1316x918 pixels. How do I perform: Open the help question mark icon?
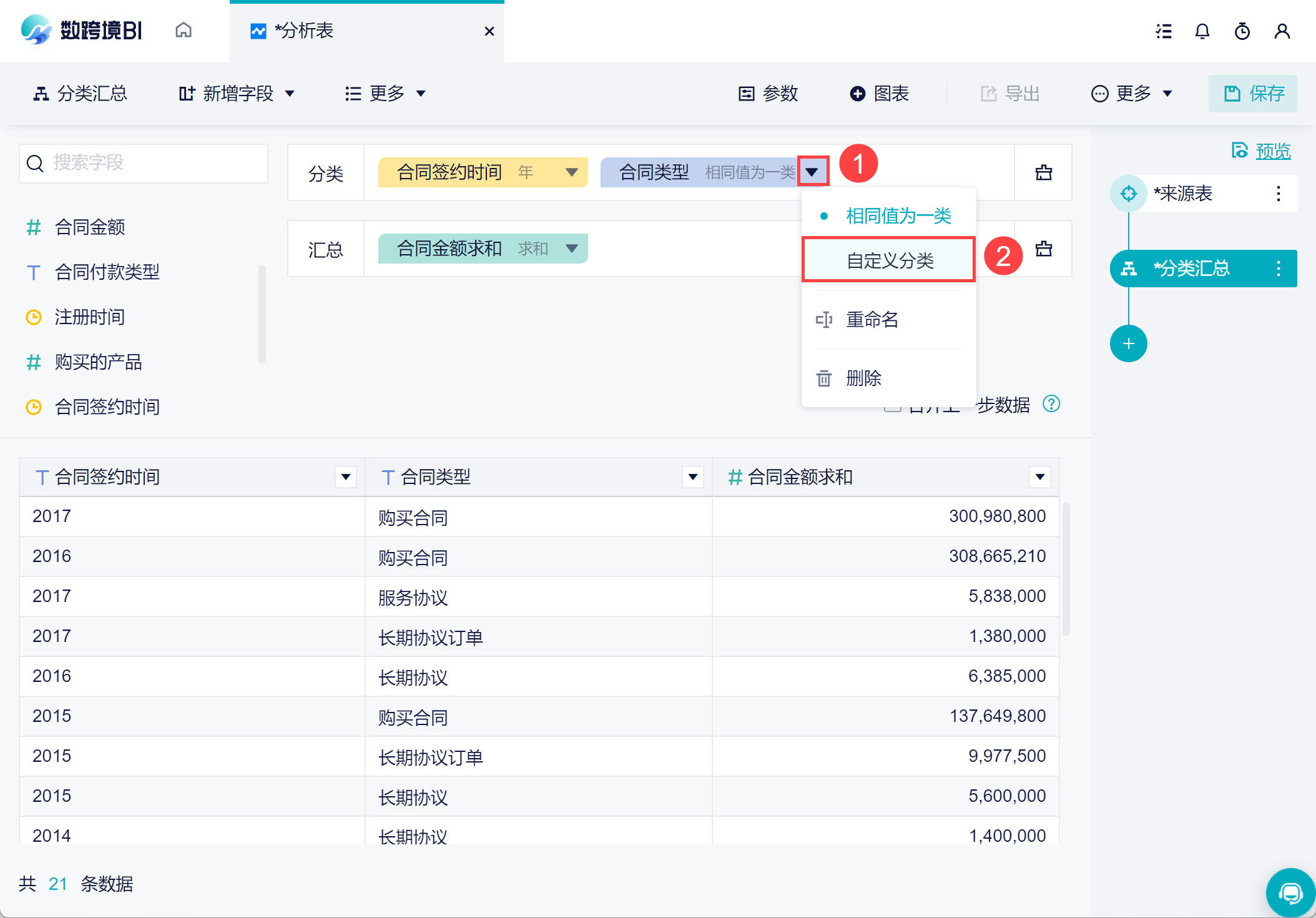(1051, 405)
